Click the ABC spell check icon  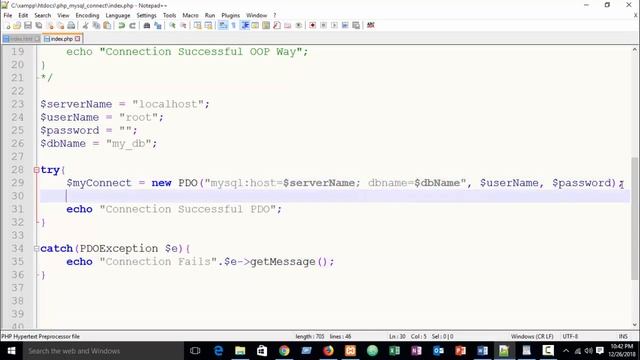[371, 25]
